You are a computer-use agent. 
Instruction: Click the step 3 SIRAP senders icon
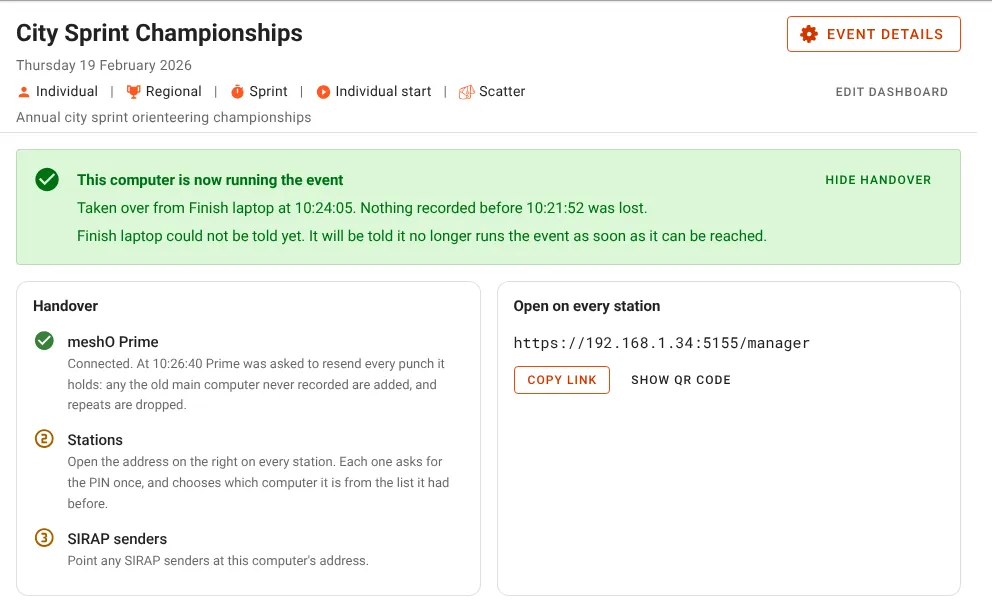click(44, 538)
